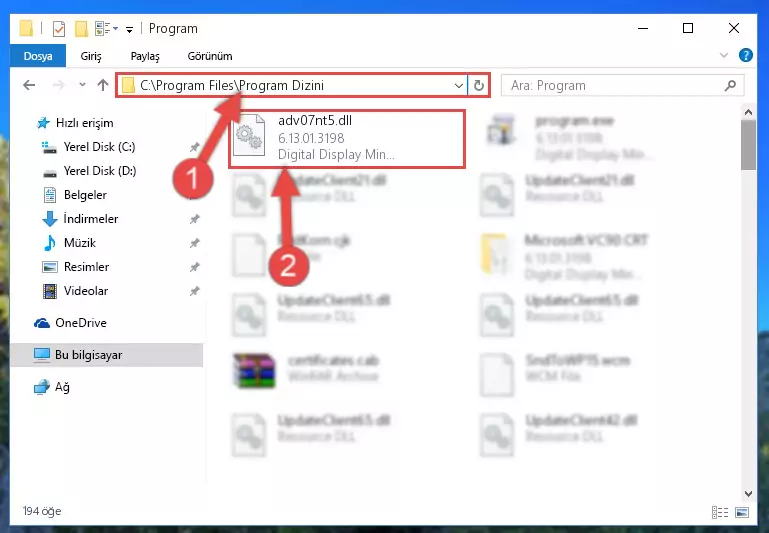Refresh the current folder
The image size is (769, 533).
click(x=479, y=85)
